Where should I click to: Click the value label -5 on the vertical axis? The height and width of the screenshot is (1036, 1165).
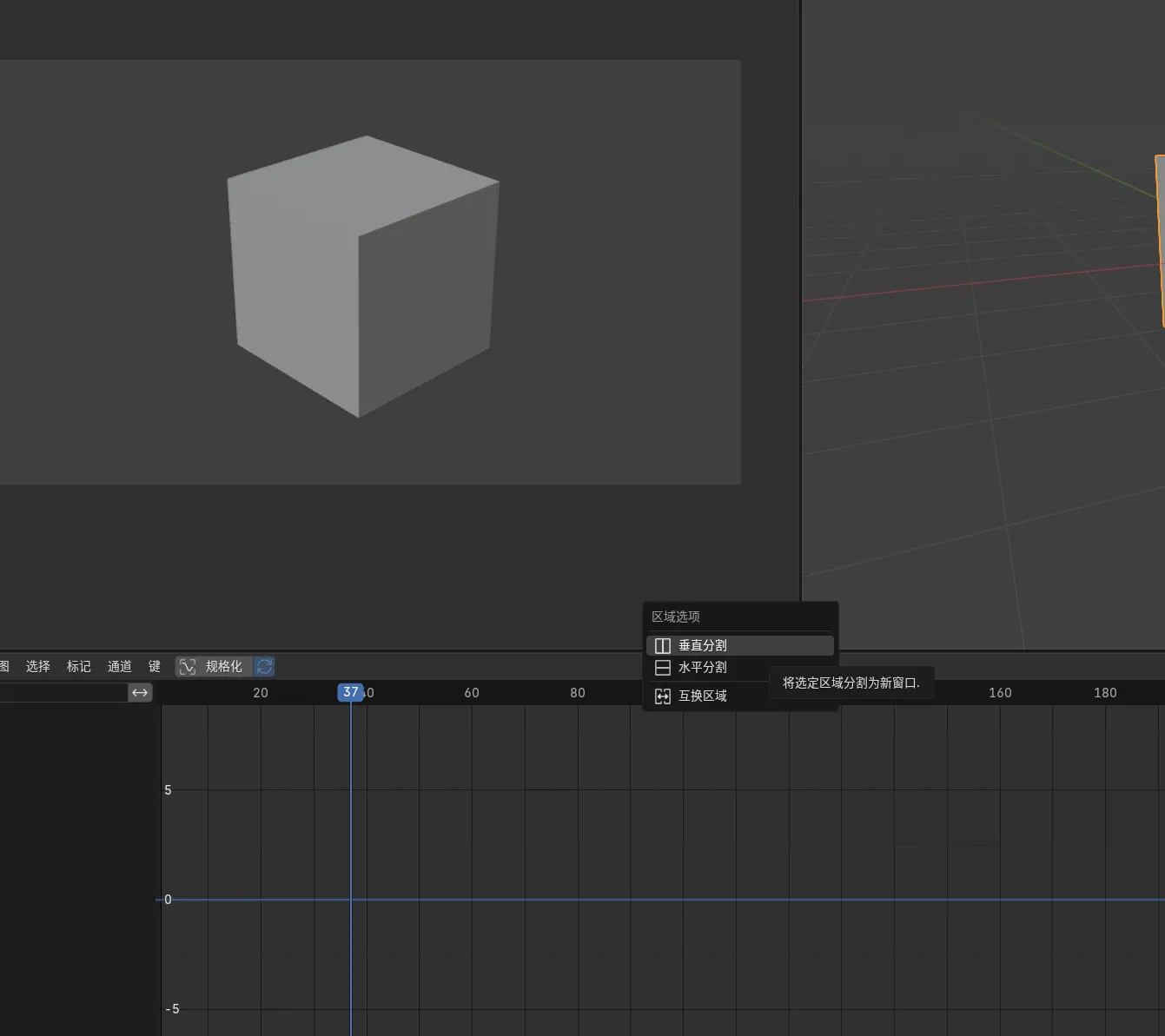172,1009
